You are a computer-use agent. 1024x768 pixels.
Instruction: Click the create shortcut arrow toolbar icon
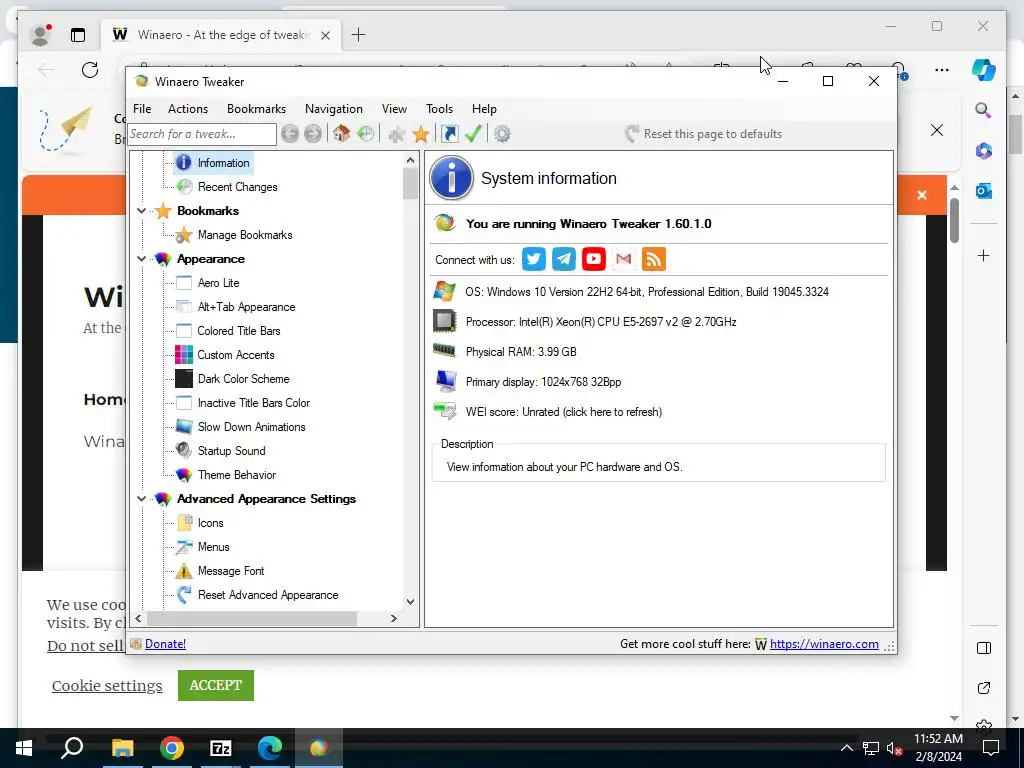tap(449, 134)
